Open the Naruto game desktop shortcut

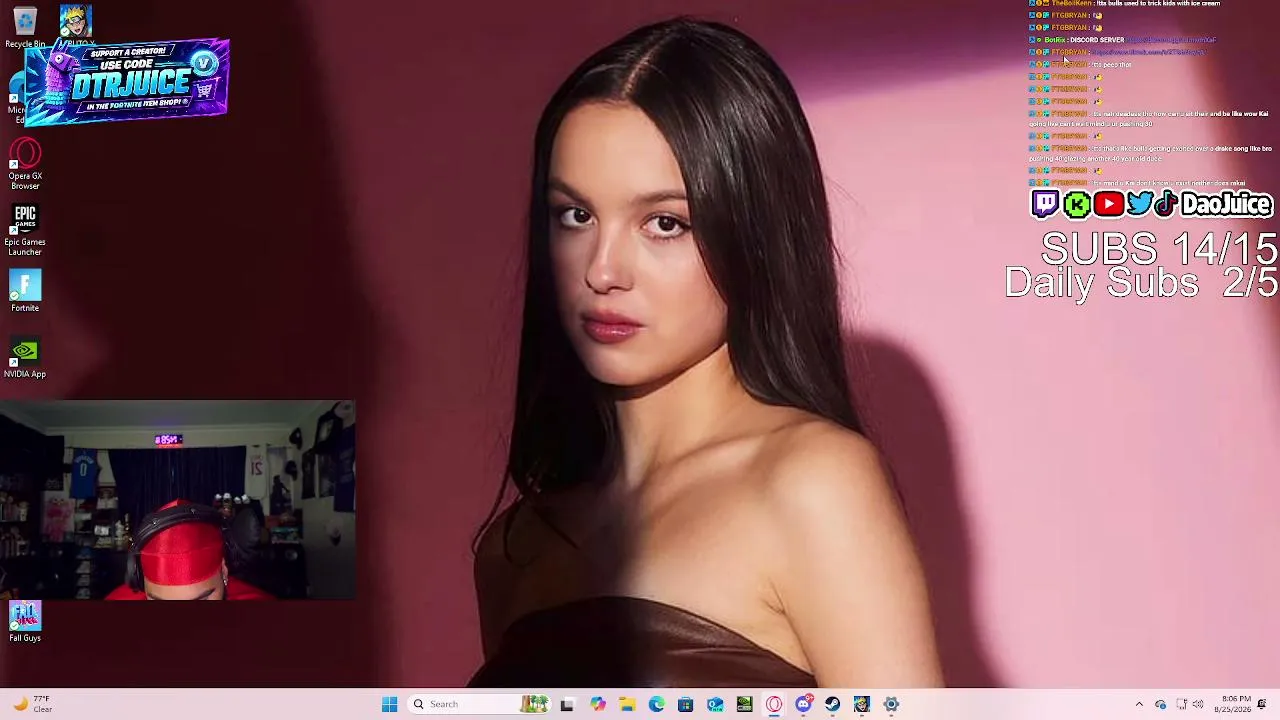[76, 22]
